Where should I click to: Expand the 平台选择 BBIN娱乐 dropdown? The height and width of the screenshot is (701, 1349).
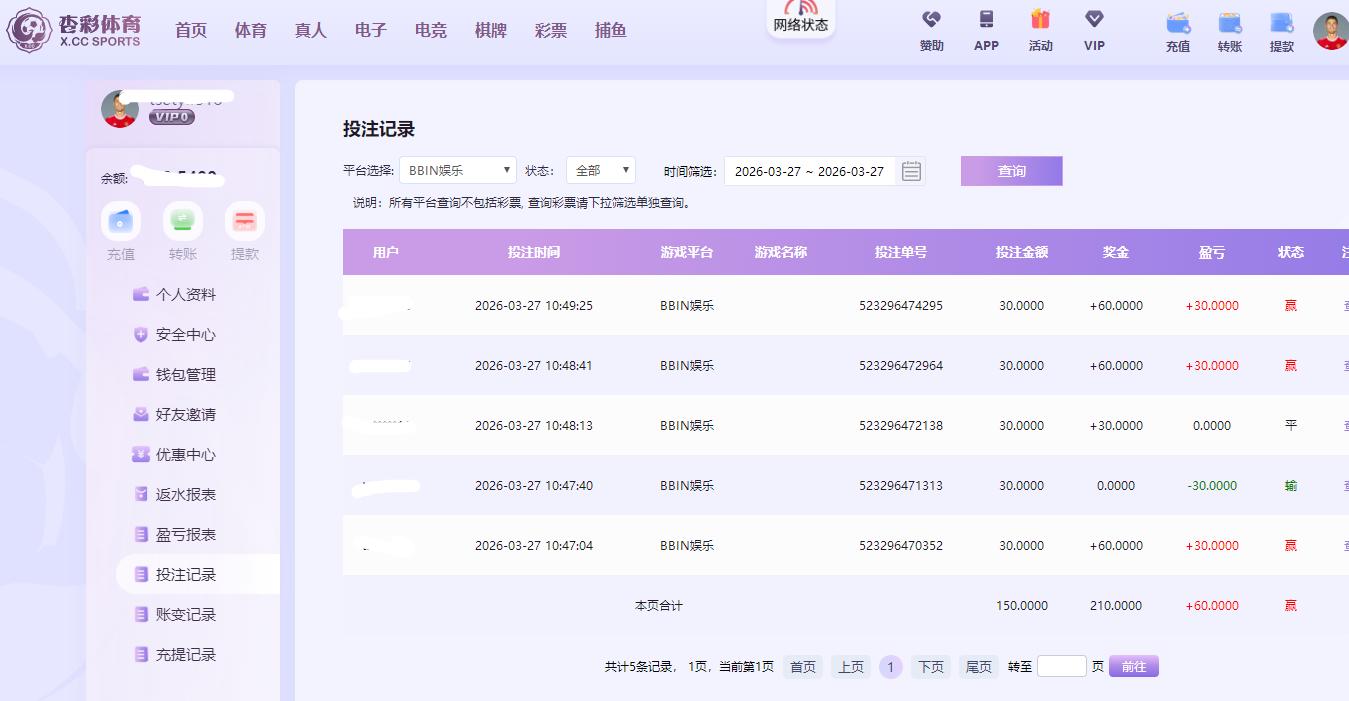point(458,171)
